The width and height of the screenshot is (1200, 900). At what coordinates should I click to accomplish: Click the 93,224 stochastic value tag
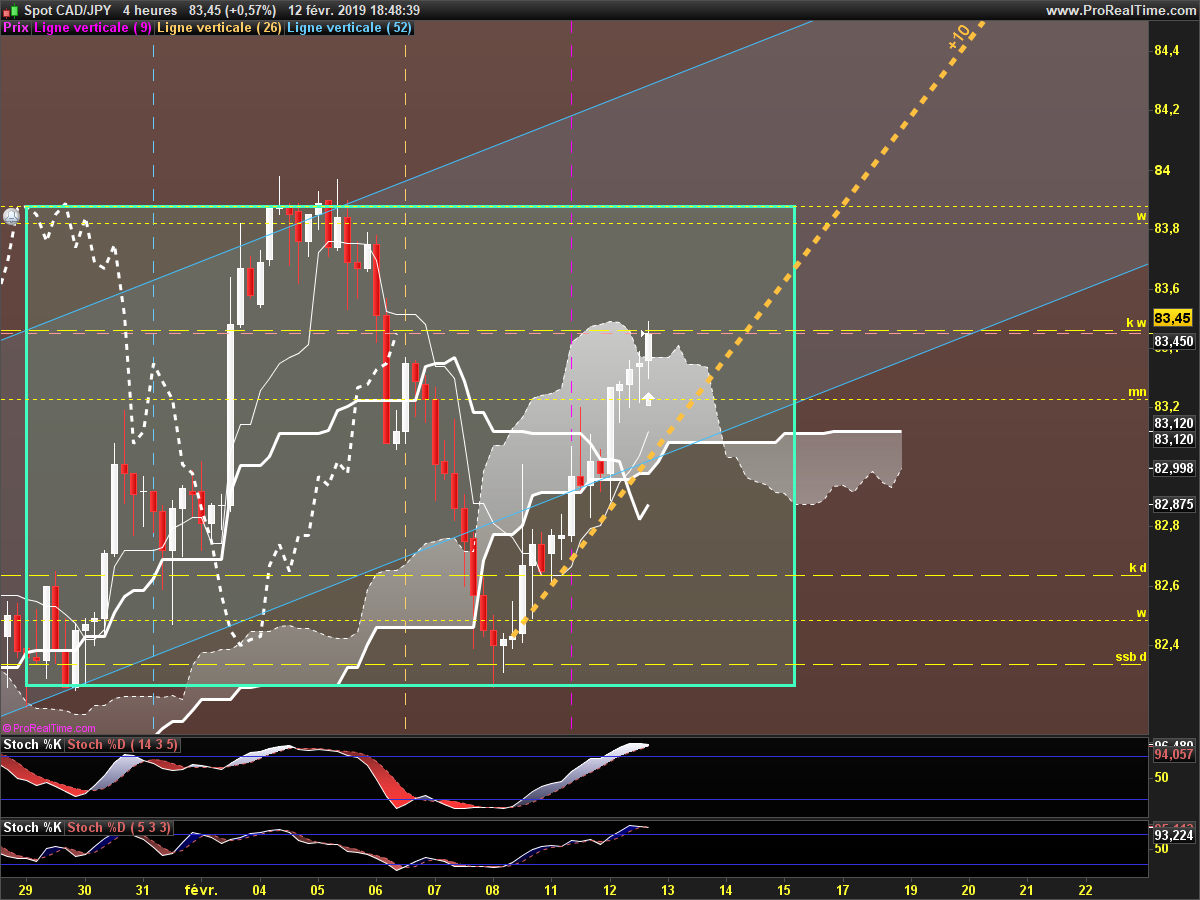[1173, 836]
